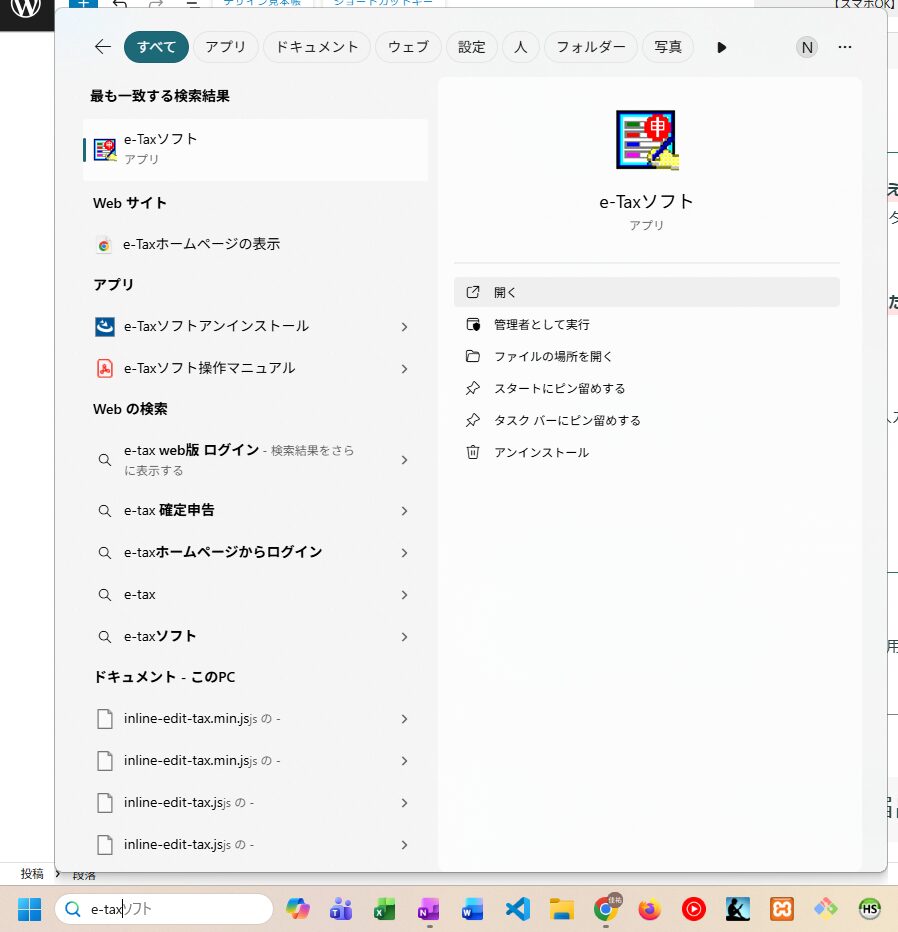Image resolution: width=898 pixels, height=932 pixels.
Task: Open the Windows Start button
Action: [x=30, y=909]
